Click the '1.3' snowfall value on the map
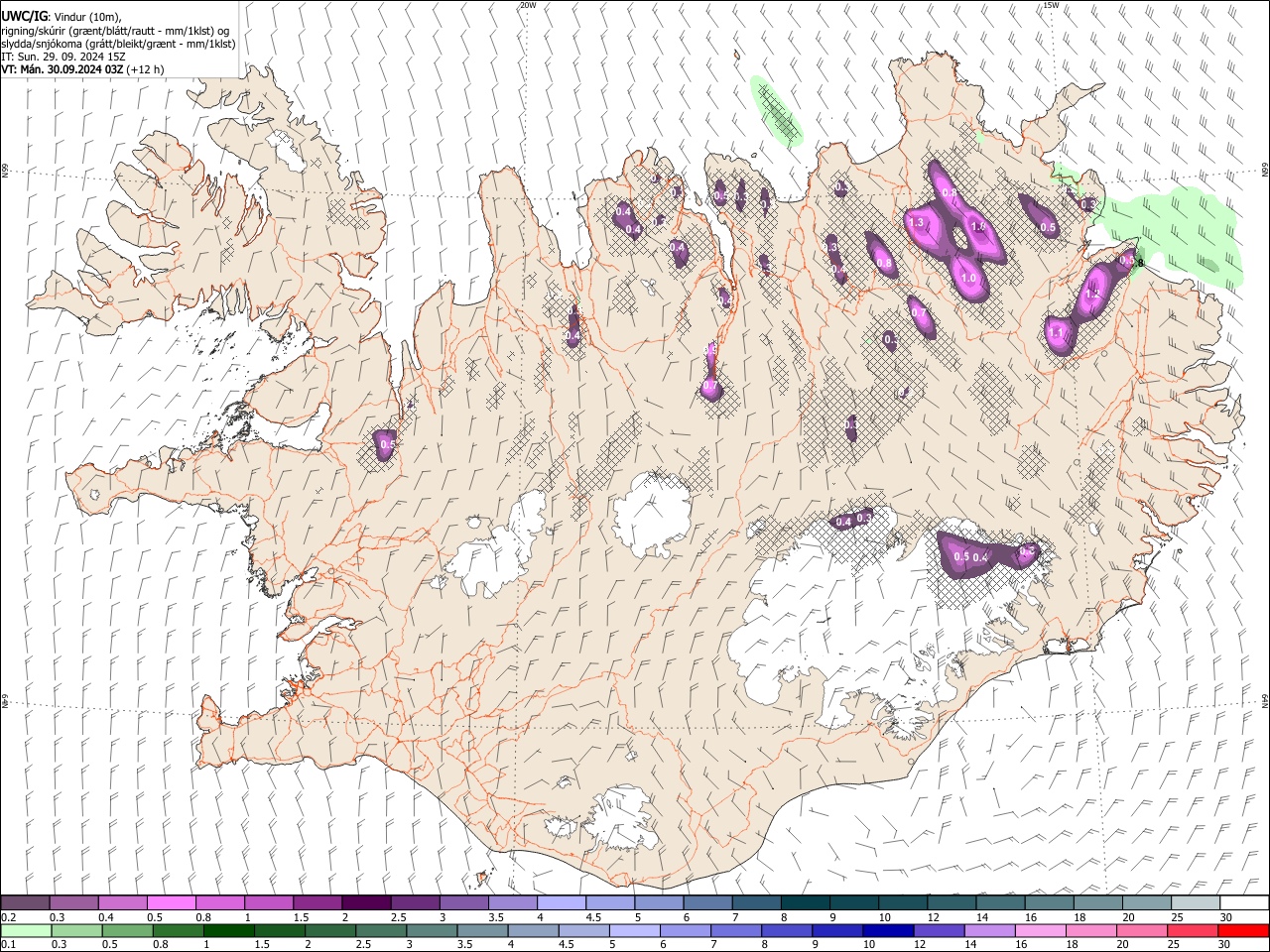The height and width of the screenshot is (952, 1270). pyautogui.click(x=916, y=223)
